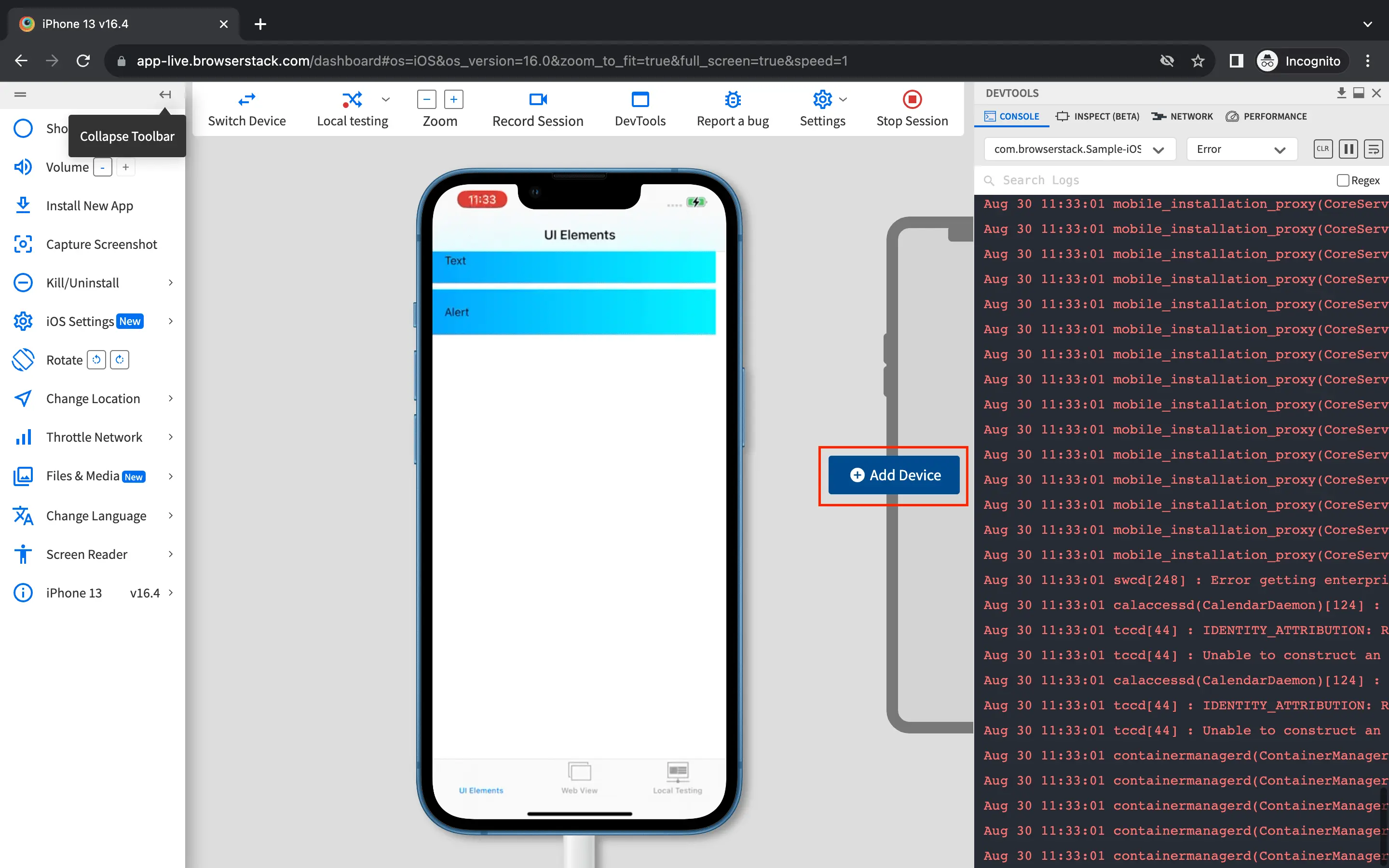Open the PERFORMANCE devtools tab

(x=1266, y=117)
